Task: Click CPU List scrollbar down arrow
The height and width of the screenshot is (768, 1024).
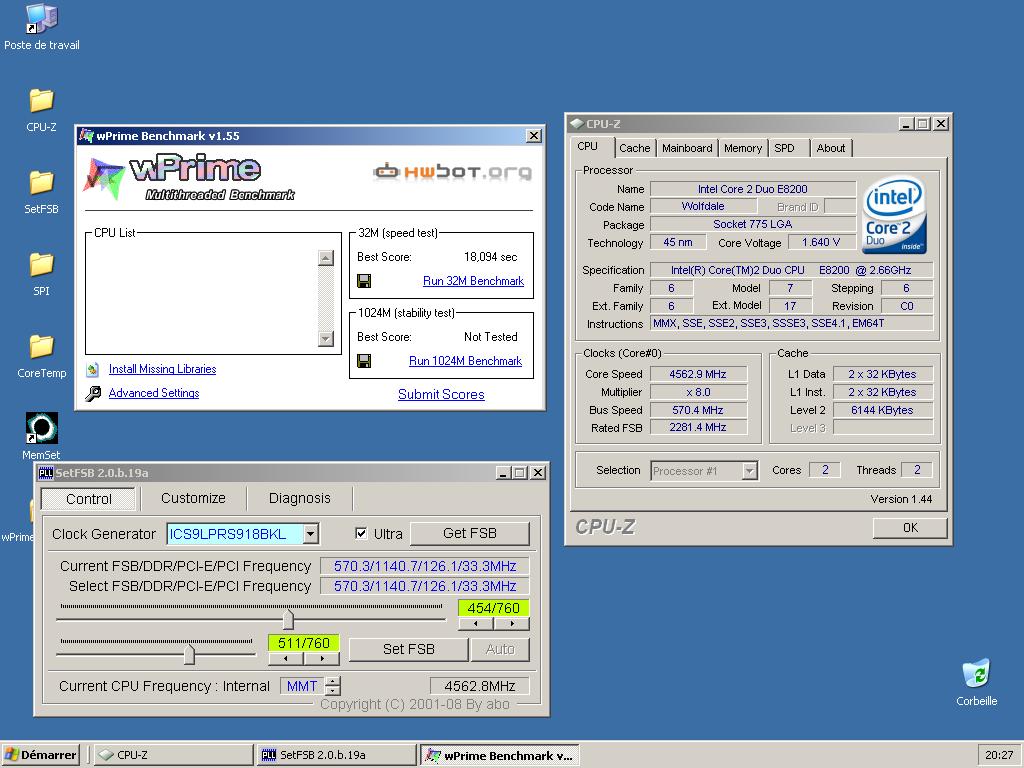Action: tap(325, 338)
